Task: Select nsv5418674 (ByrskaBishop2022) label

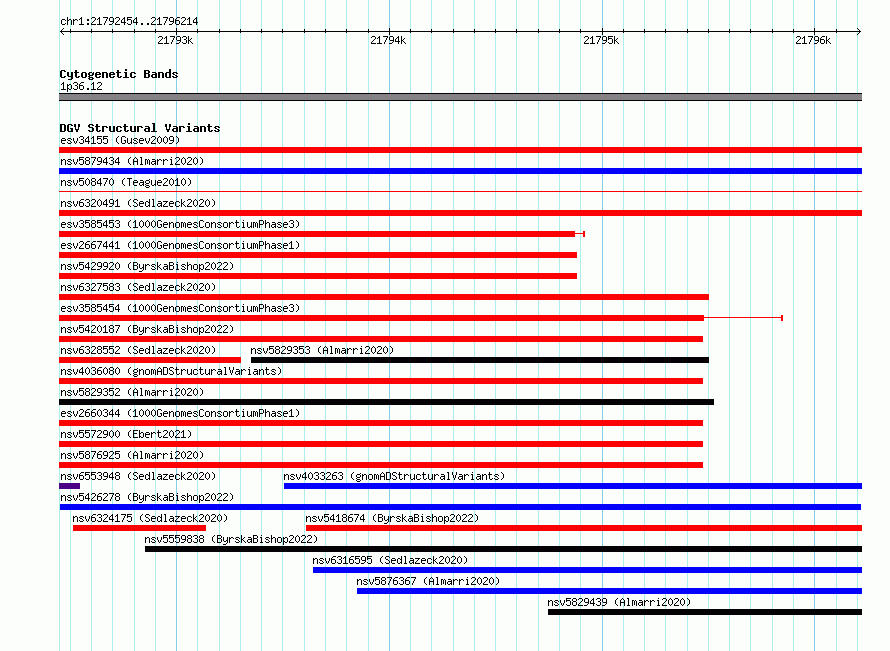Action: 392,518
